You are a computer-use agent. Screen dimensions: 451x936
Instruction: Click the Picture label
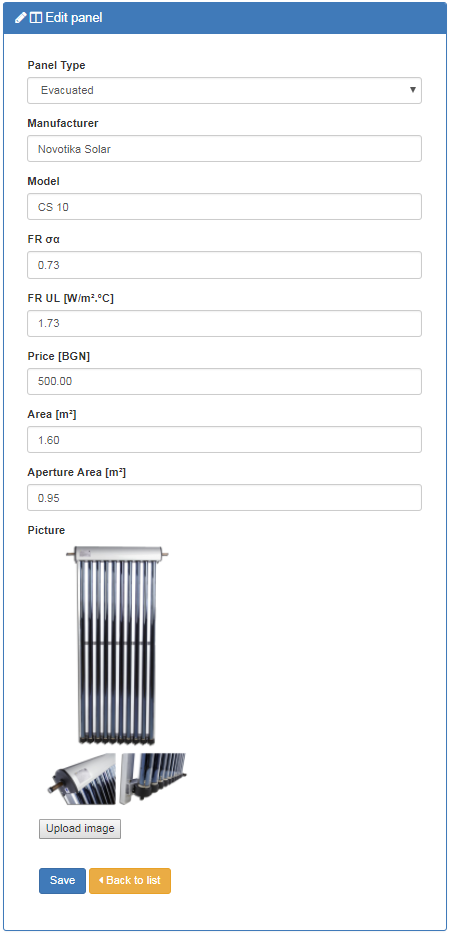point(47,530)
